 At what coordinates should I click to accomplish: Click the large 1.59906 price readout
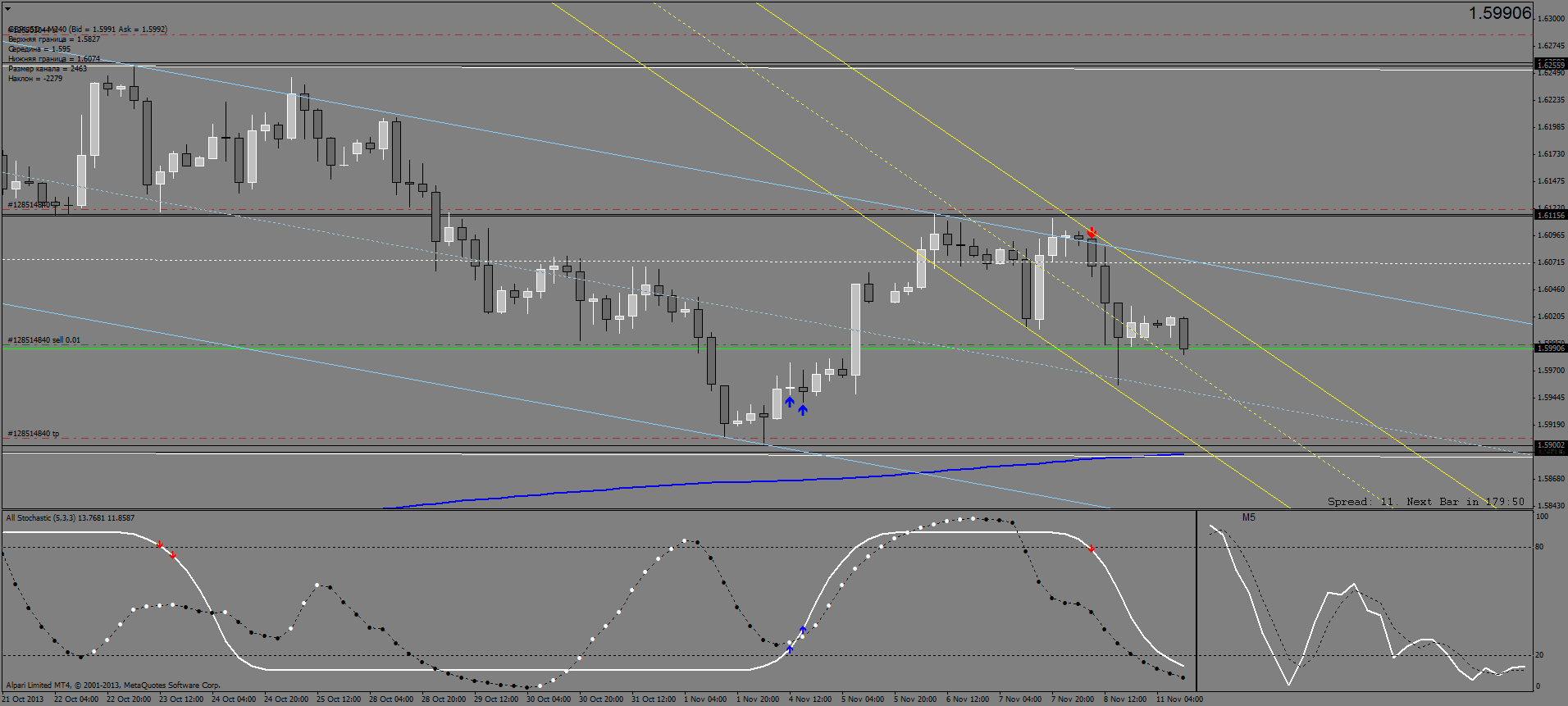click(1499, 13)
